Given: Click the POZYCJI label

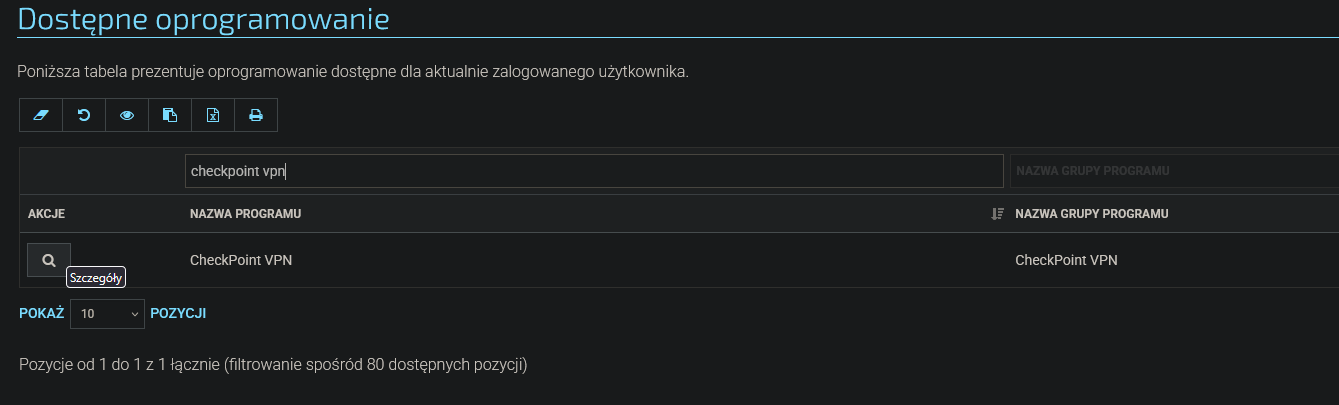Looking at the screenshot, I should (178, 314).
